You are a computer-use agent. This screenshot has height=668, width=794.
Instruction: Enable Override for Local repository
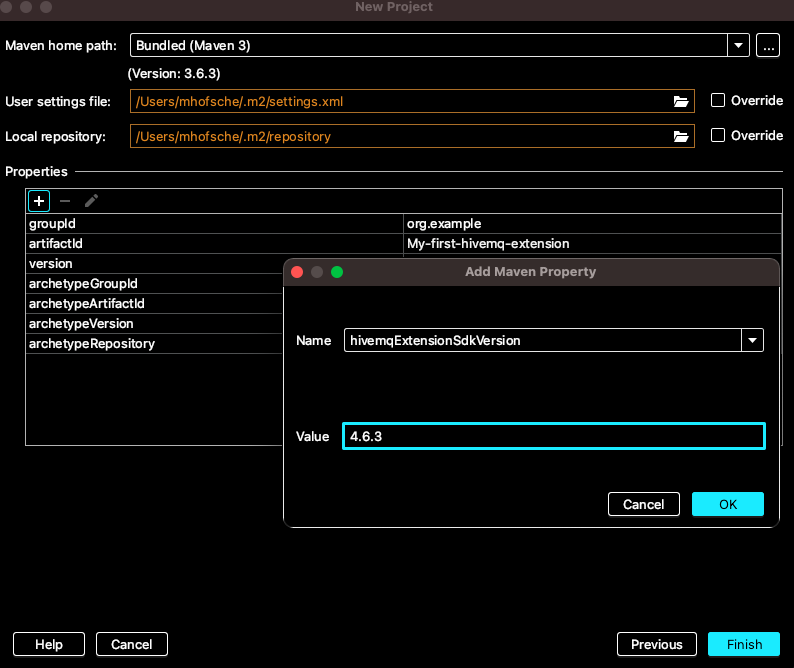(x=717, y=135)
